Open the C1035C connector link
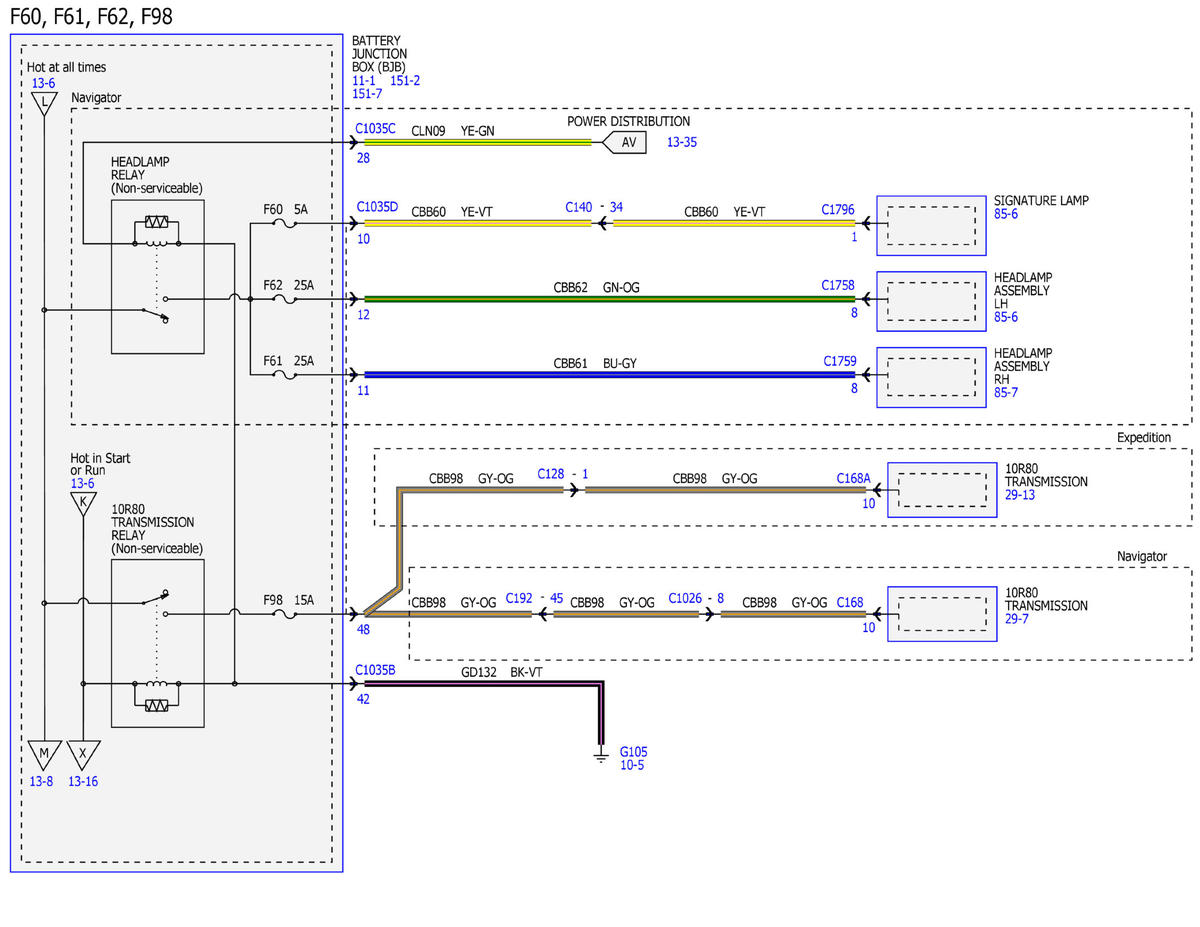Screen dimensions: 1200x927 click(376, 129)
